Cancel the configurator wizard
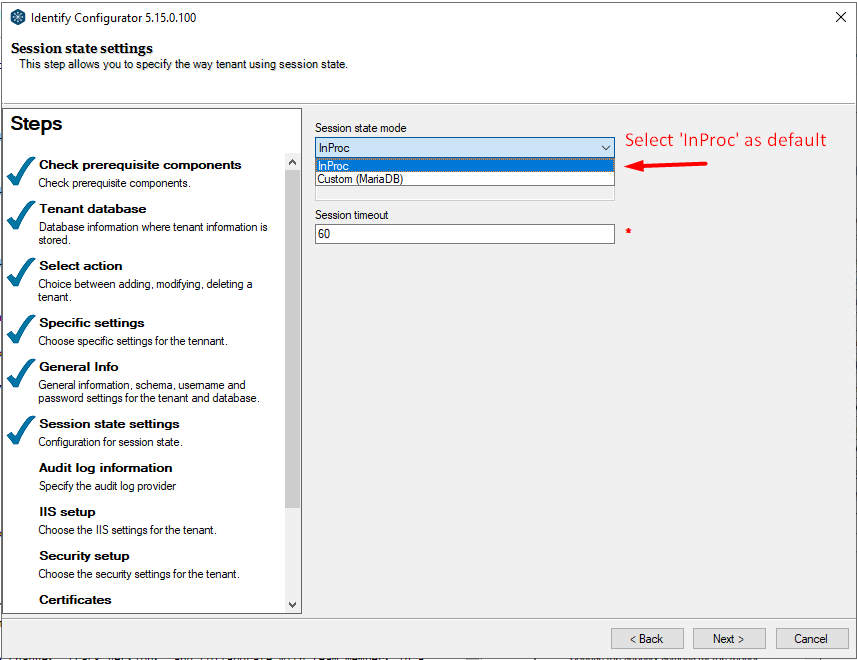This screenshot has width=857, height=660. click(x=812, y=639)
